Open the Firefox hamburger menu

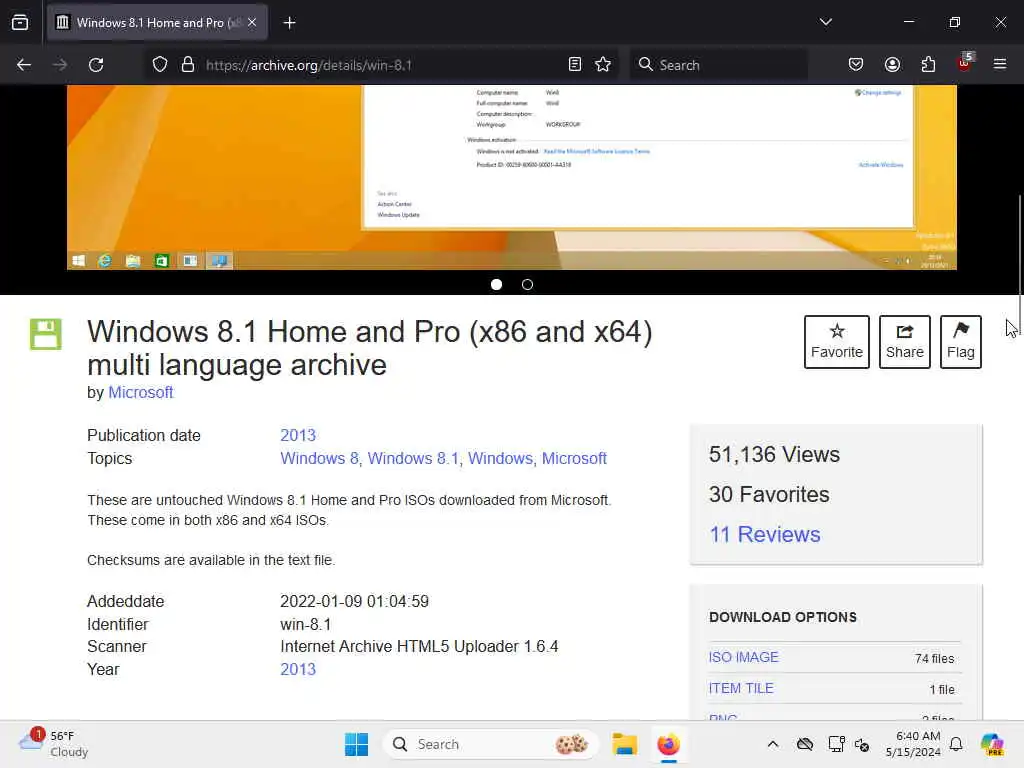pos(1000,65)
